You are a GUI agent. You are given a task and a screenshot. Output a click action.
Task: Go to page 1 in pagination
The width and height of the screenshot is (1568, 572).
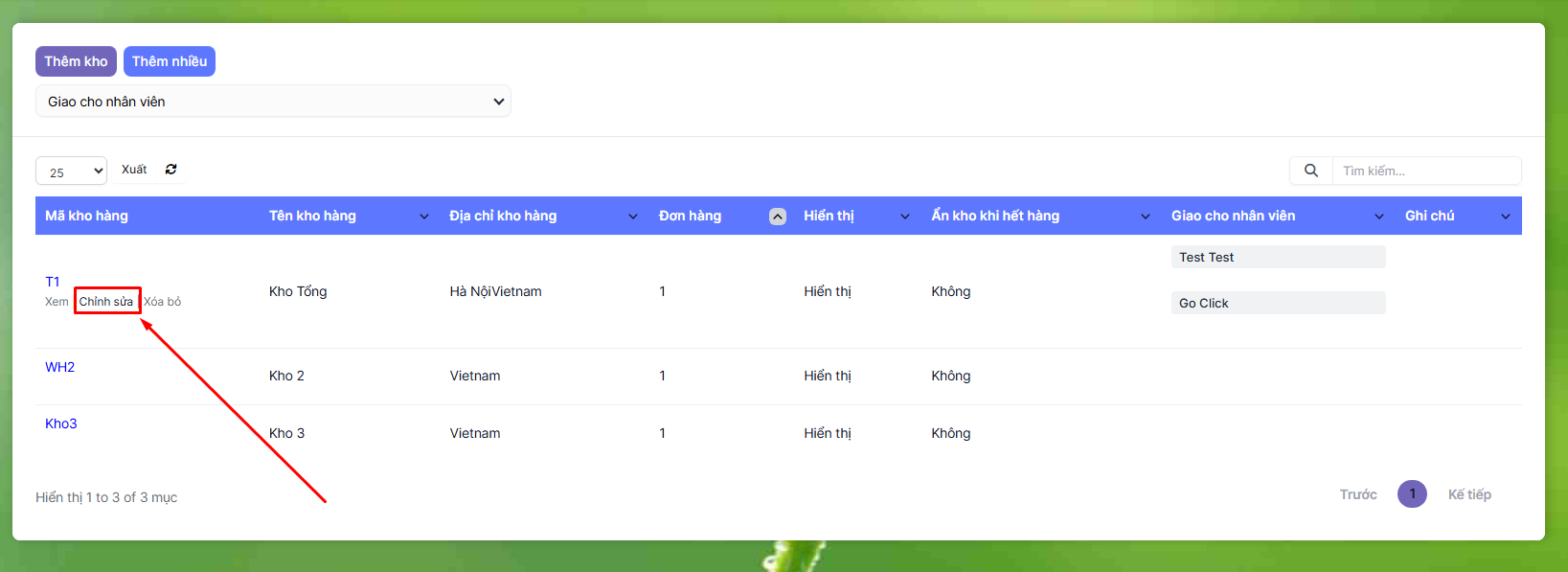(1412, 494)
